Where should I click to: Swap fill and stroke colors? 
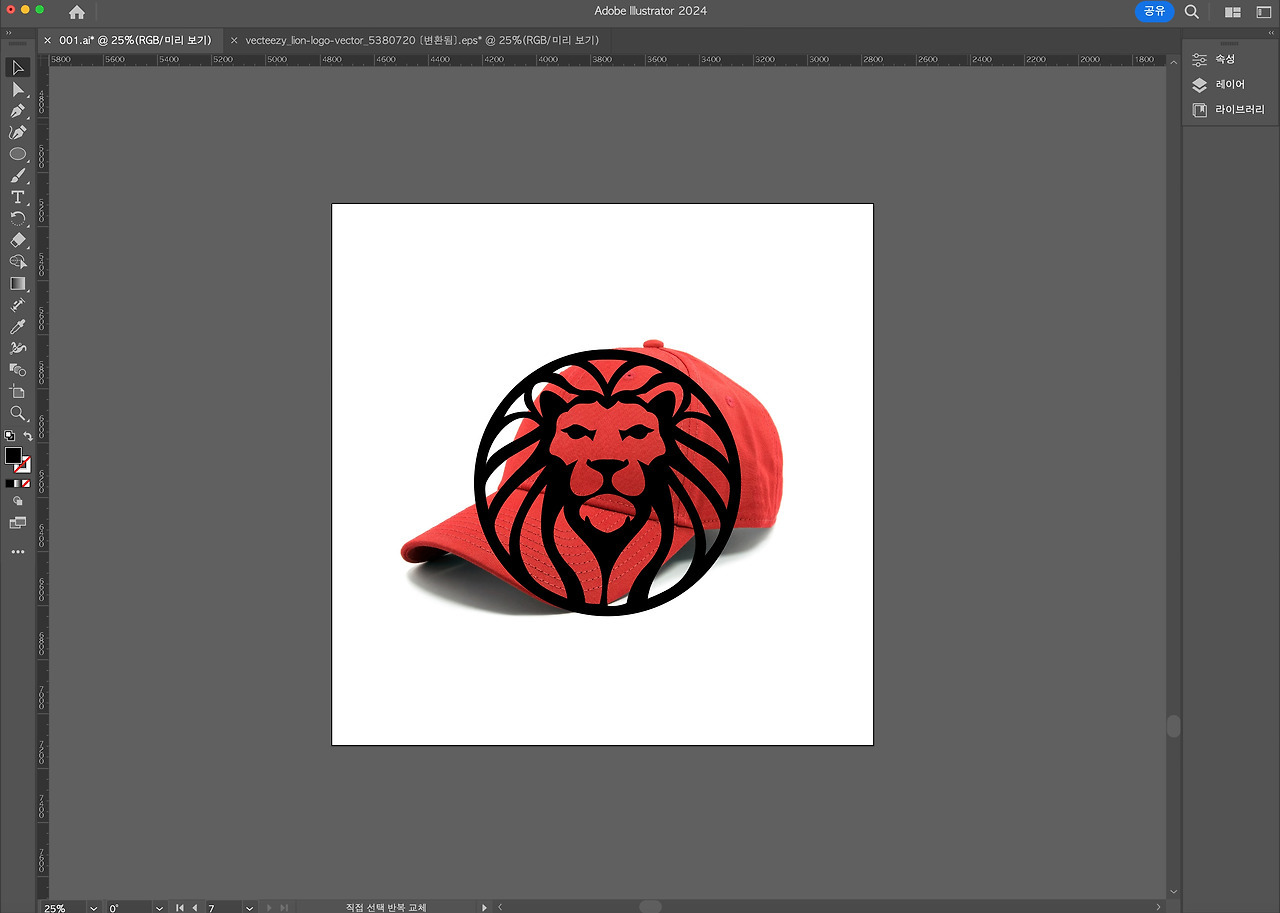28,436
